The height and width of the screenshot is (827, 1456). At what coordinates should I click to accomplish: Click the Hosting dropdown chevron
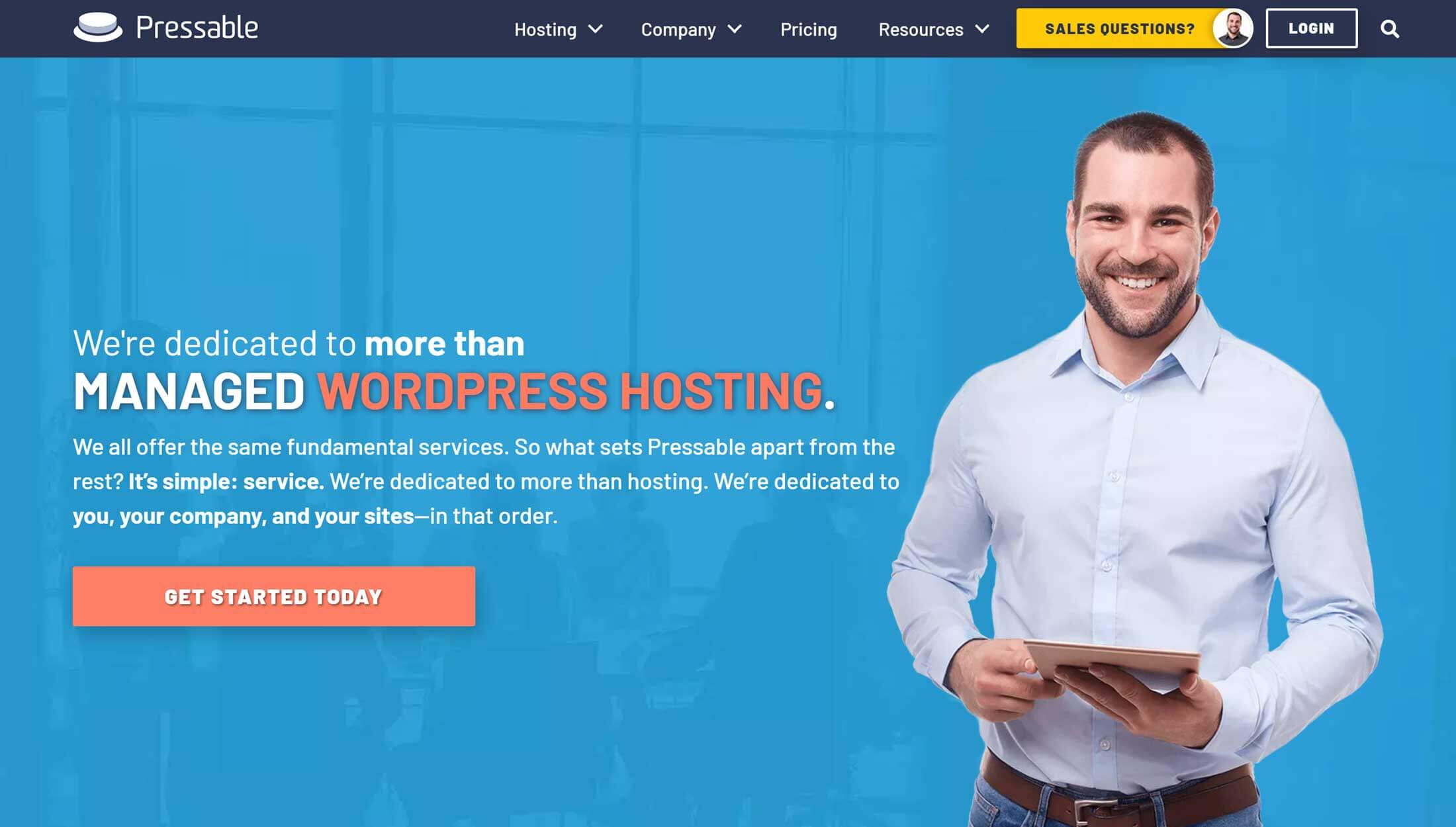click(x=597, y=29)
